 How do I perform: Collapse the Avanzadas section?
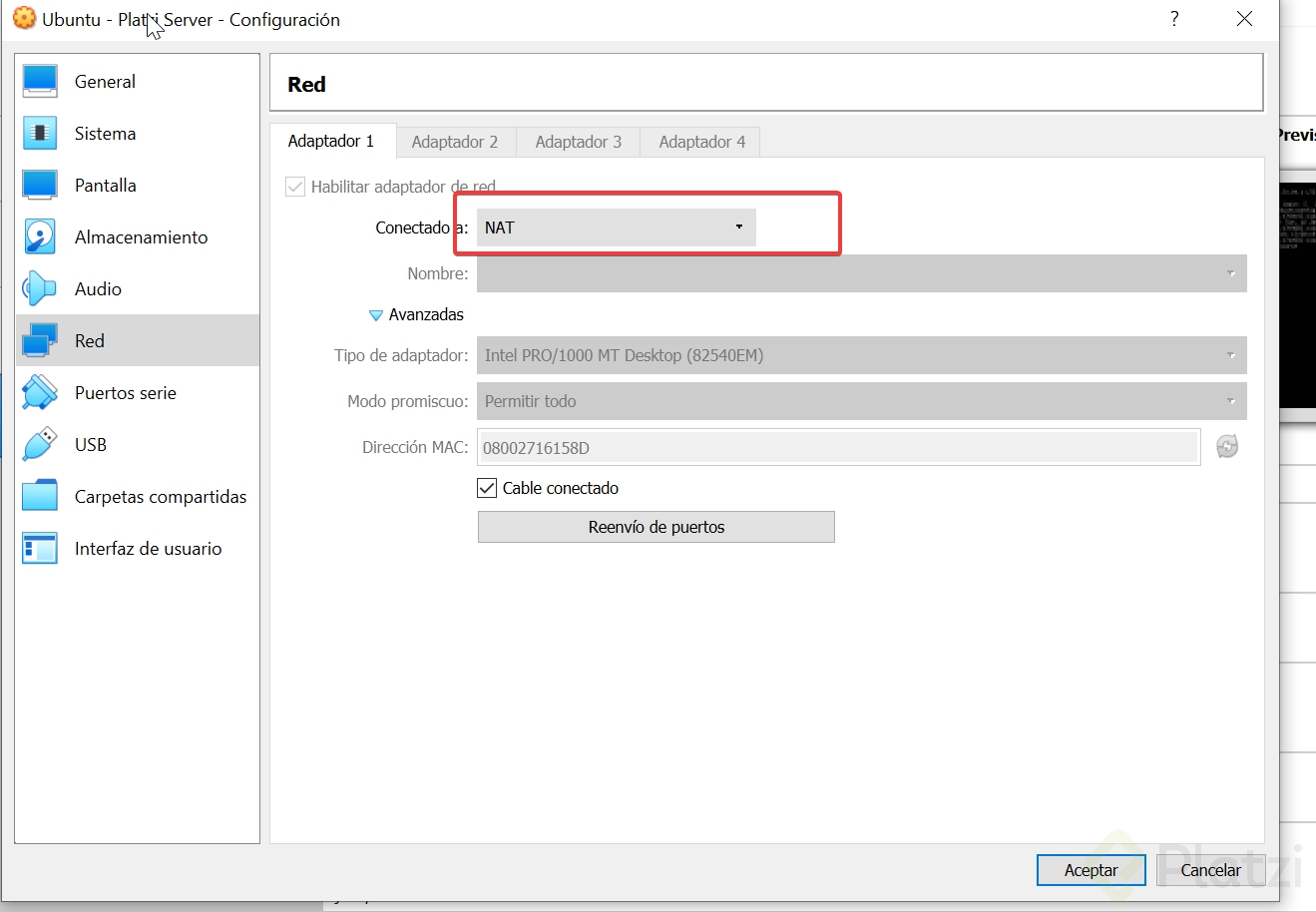376,315
